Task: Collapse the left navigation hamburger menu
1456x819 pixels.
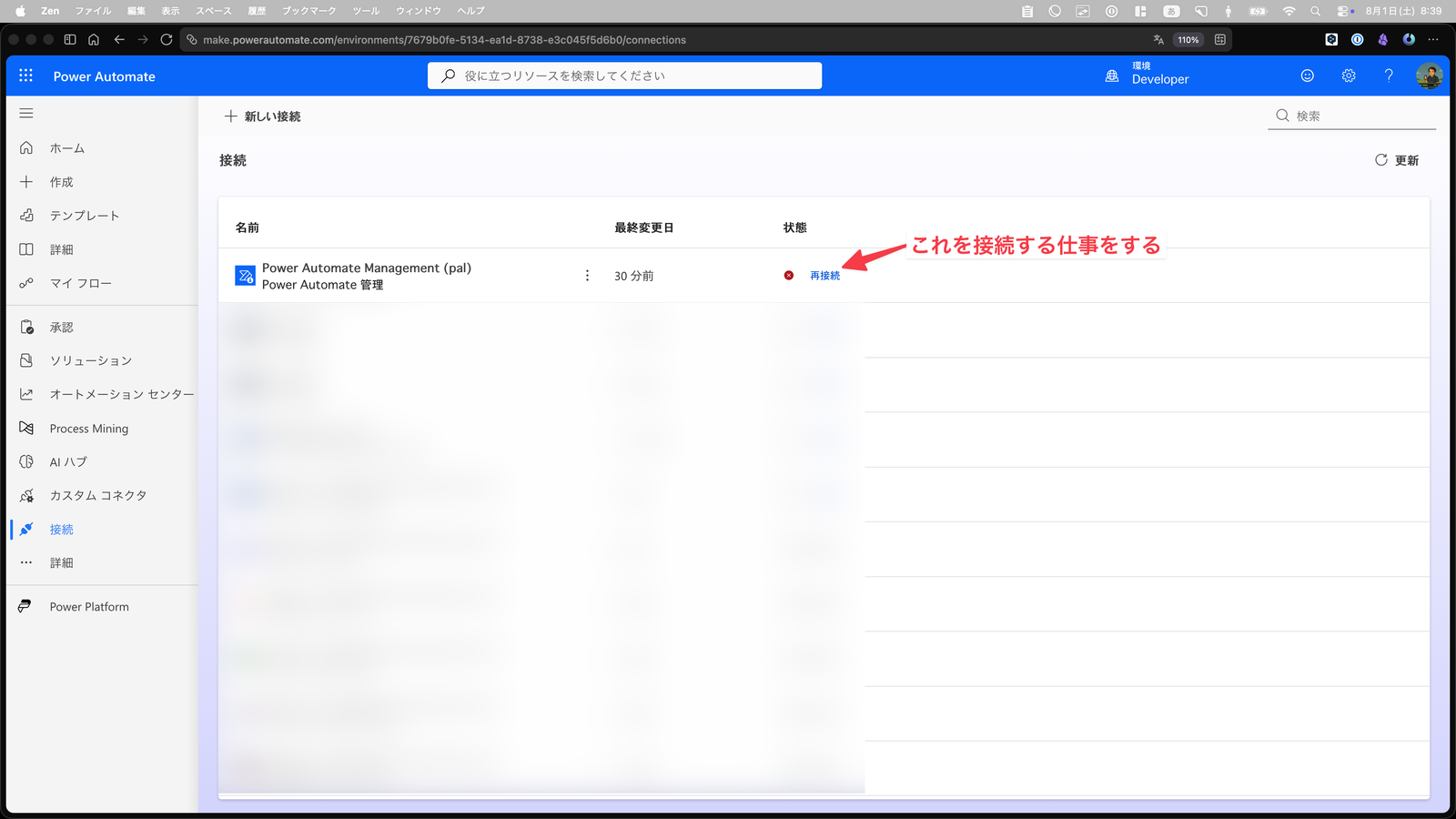Action: pyautogui.click(x=26, y=113)
